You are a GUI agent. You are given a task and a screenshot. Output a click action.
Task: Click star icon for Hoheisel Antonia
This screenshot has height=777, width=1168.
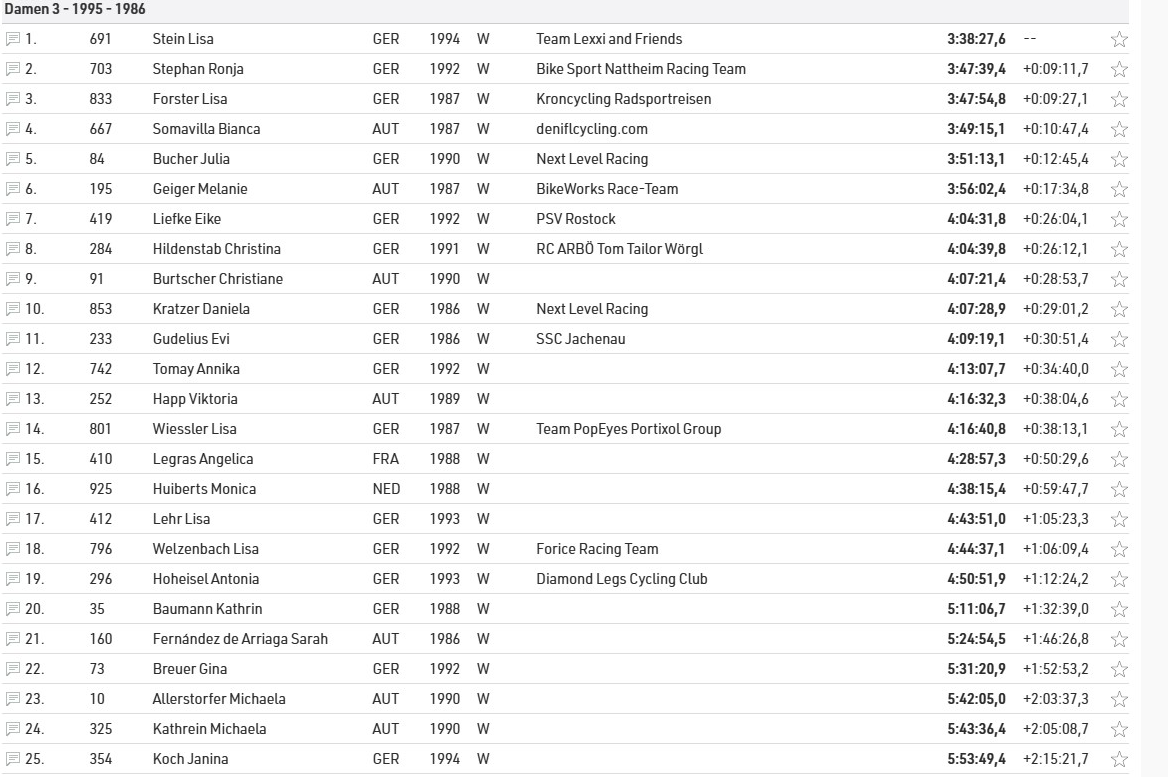1119,580
